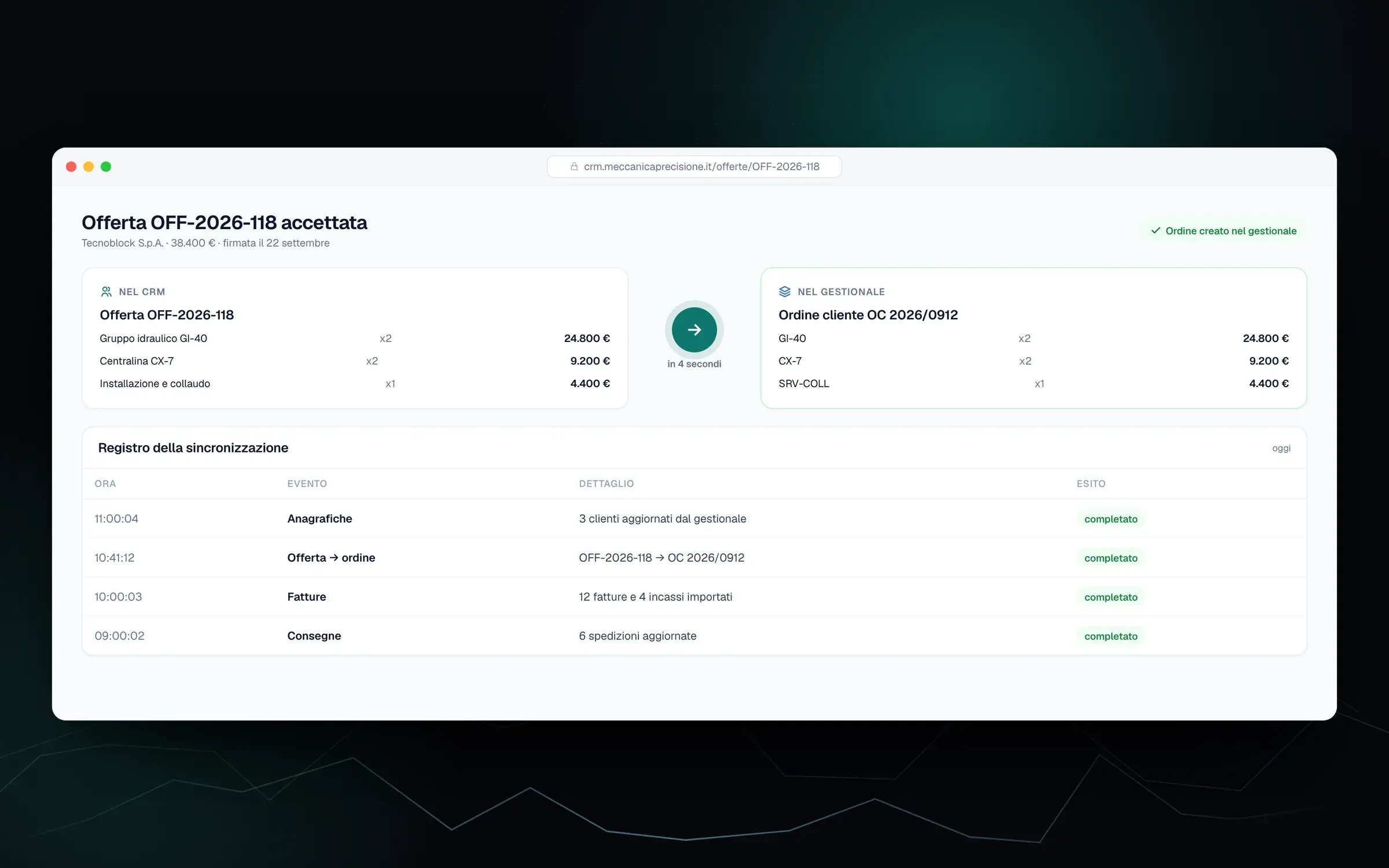The width and height of the screenshot is (1389, 868).
Task: Click the checkmark in order created badge
Action: 1156,230
